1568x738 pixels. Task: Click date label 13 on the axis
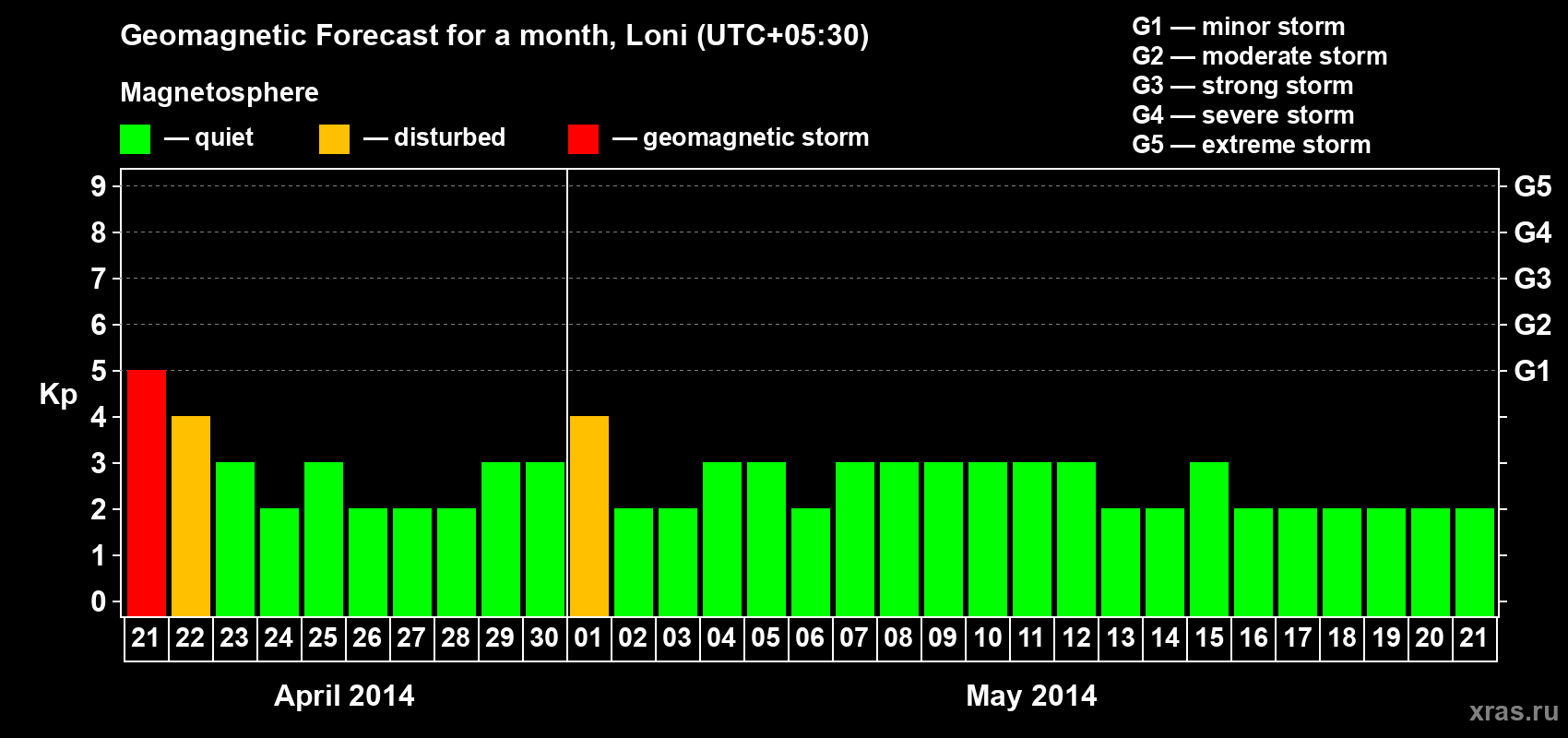pos(1121,637)
